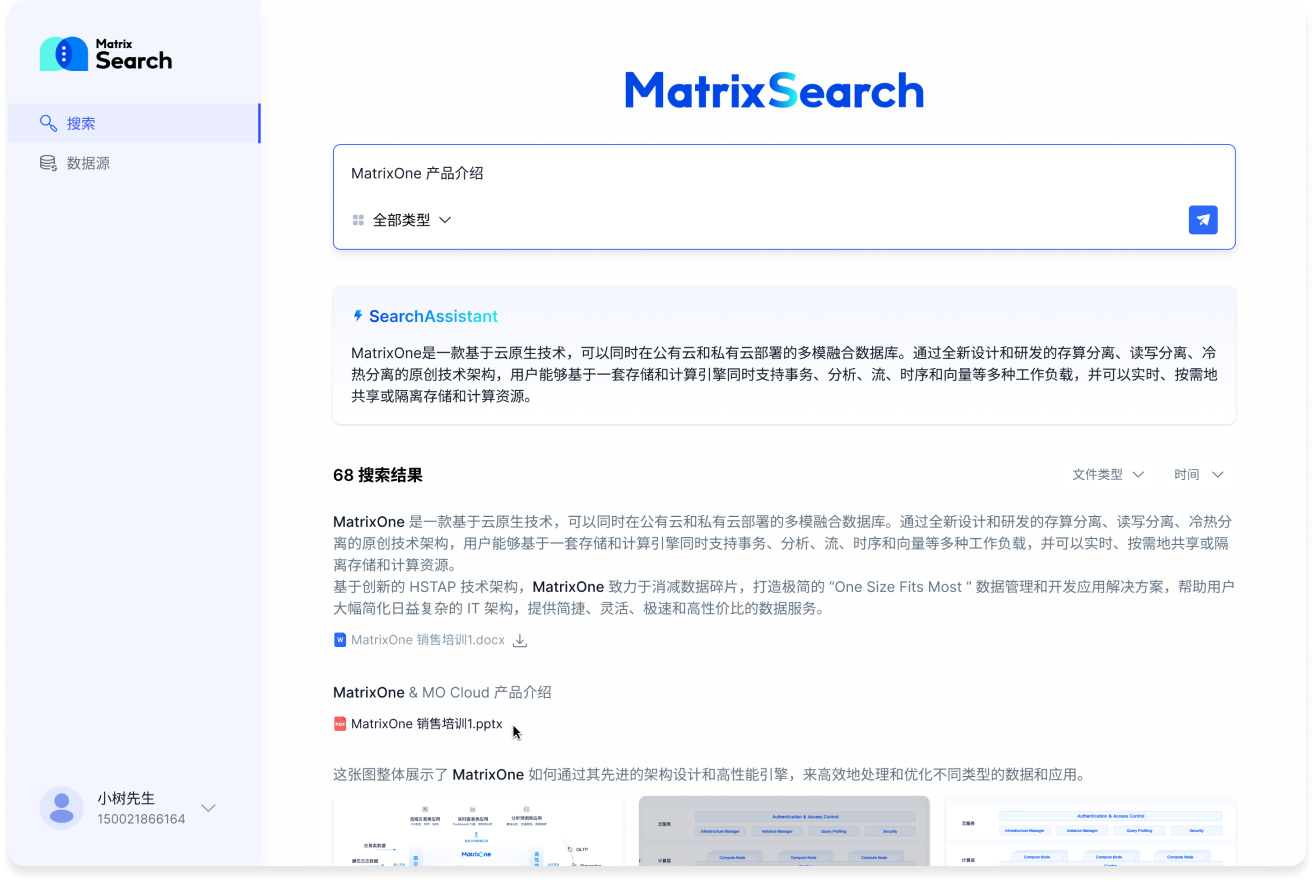Click the first result's MatrixOne description text
1314x882 pixels.
point(784,565)
